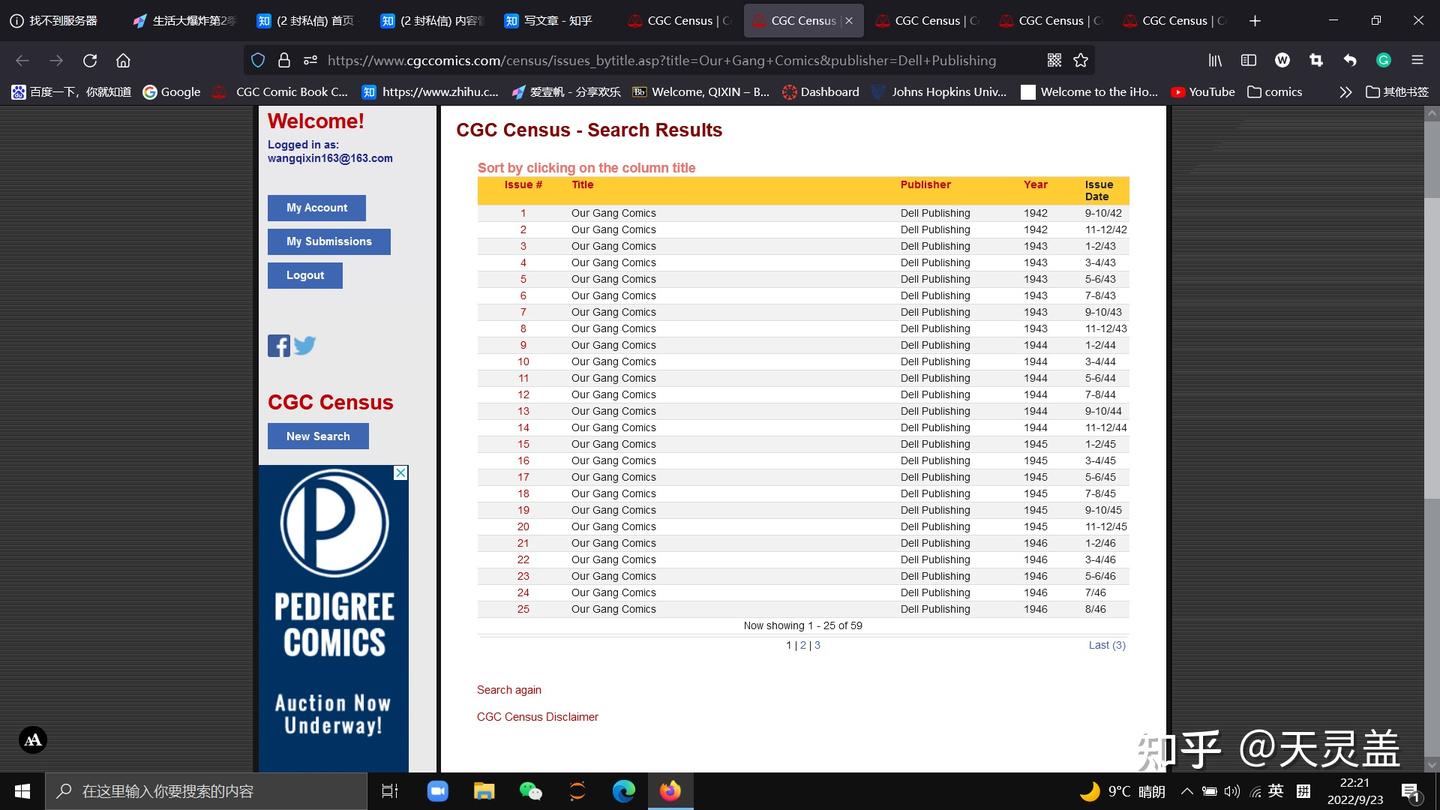Bookmark this page with the star icon

pyautogui.click(x=1081, y=60)
